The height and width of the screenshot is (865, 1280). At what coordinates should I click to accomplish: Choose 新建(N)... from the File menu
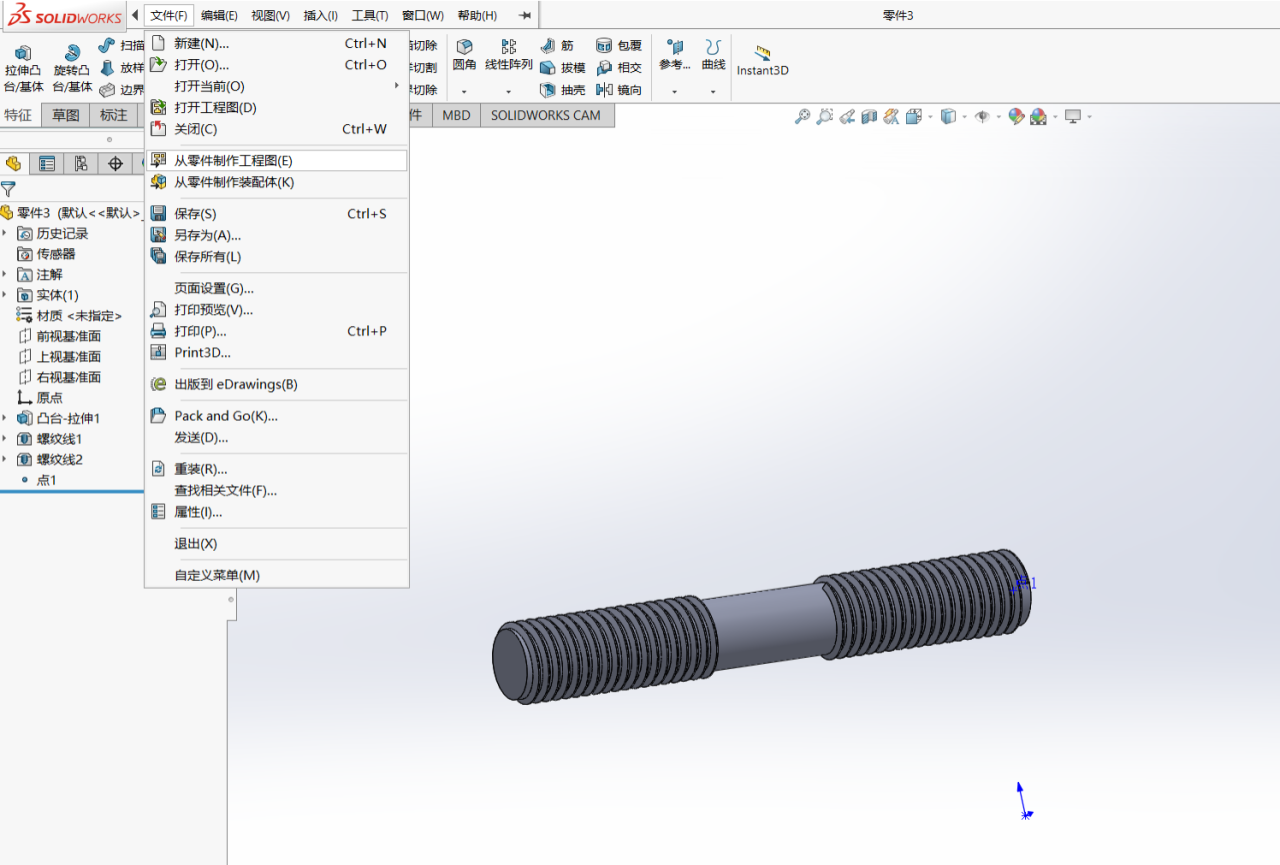click(x=276, y=43)
